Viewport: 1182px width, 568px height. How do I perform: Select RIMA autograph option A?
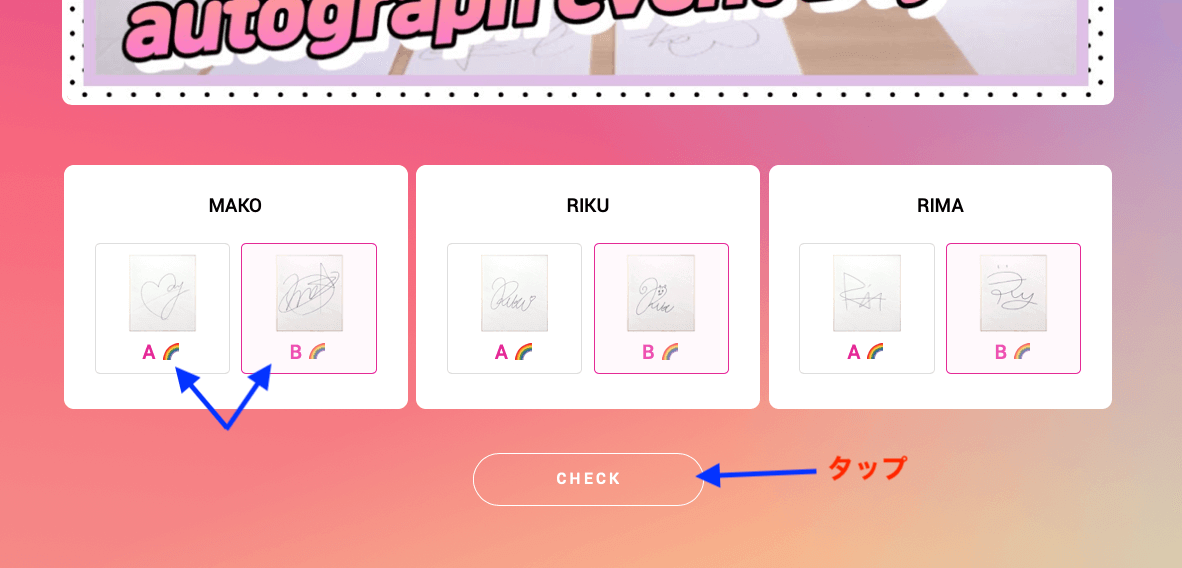(x=867, y=308)
